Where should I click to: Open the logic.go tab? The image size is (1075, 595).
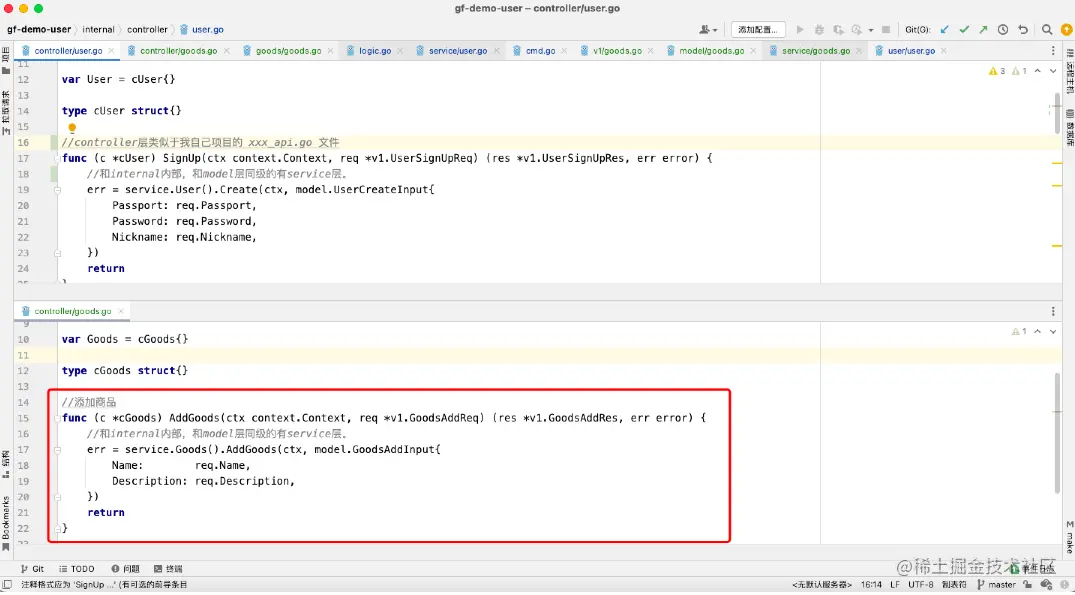pyautogui.click(x=375, y=51)
